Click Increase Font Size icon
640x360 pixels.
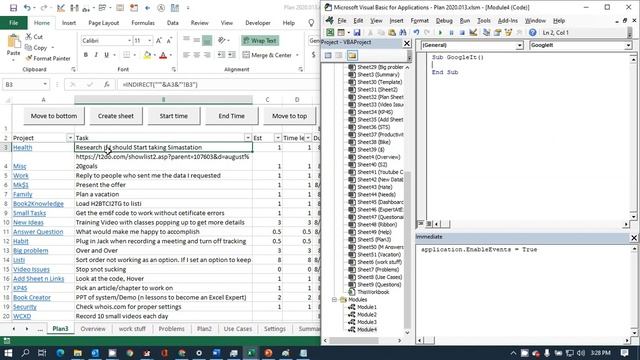tap(159, 40)
